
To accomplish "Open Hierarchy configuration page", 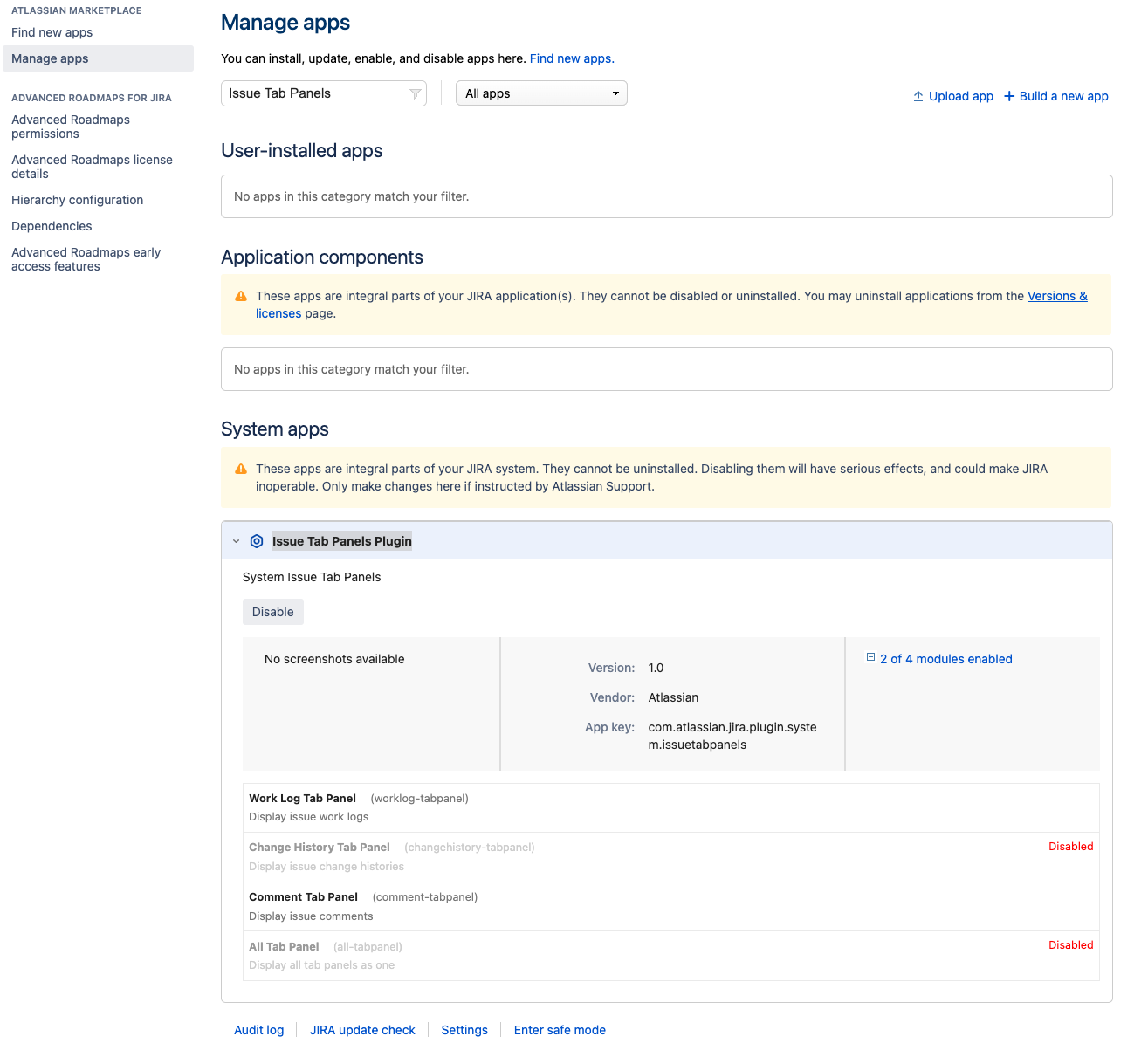I will tap(78, 200).
